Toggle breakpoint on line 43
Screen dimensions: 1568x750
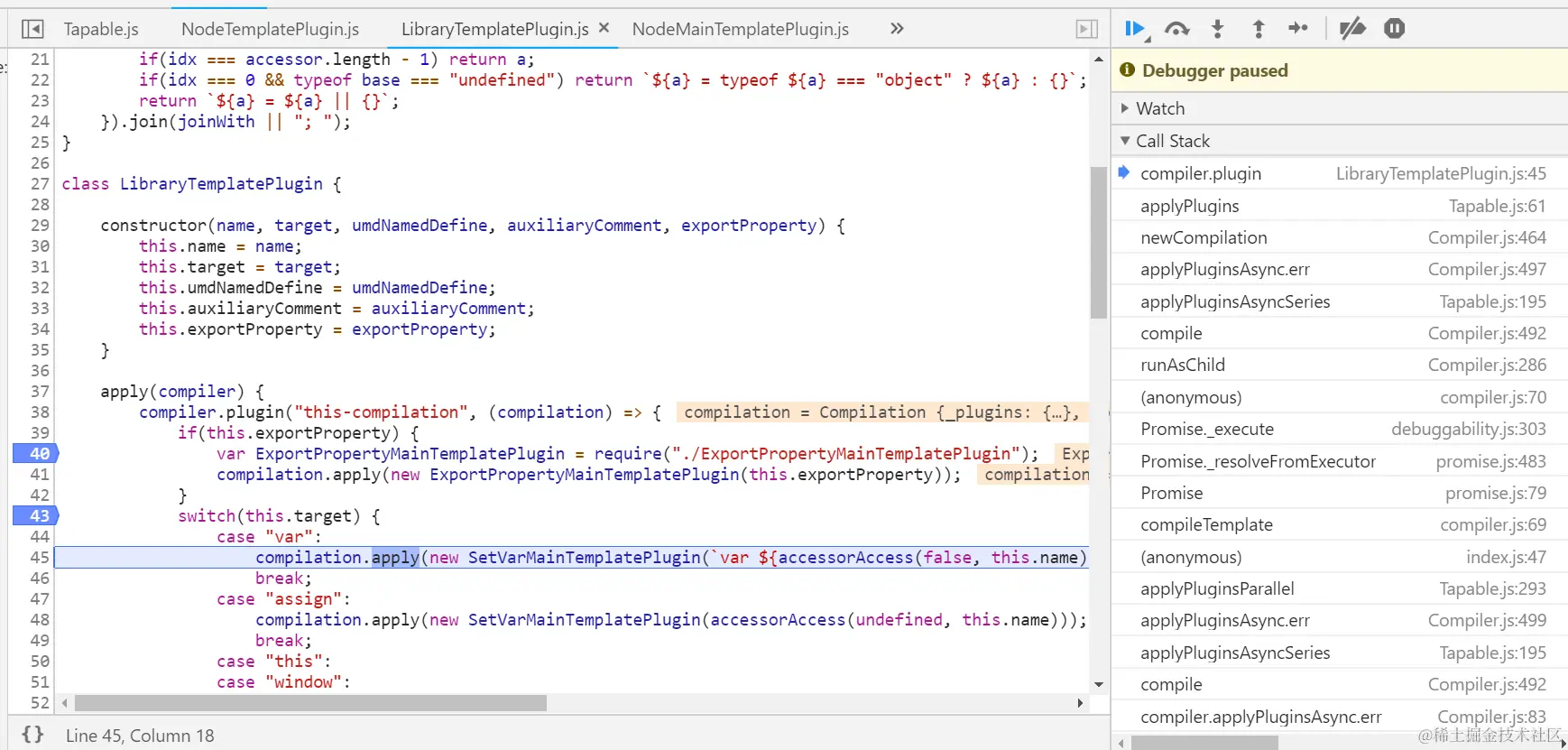36,515
